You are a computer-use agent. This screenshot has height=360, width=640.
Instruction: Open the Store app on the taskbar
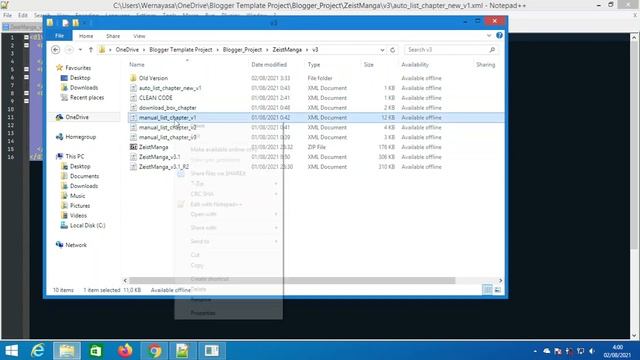tap(96, 351)
